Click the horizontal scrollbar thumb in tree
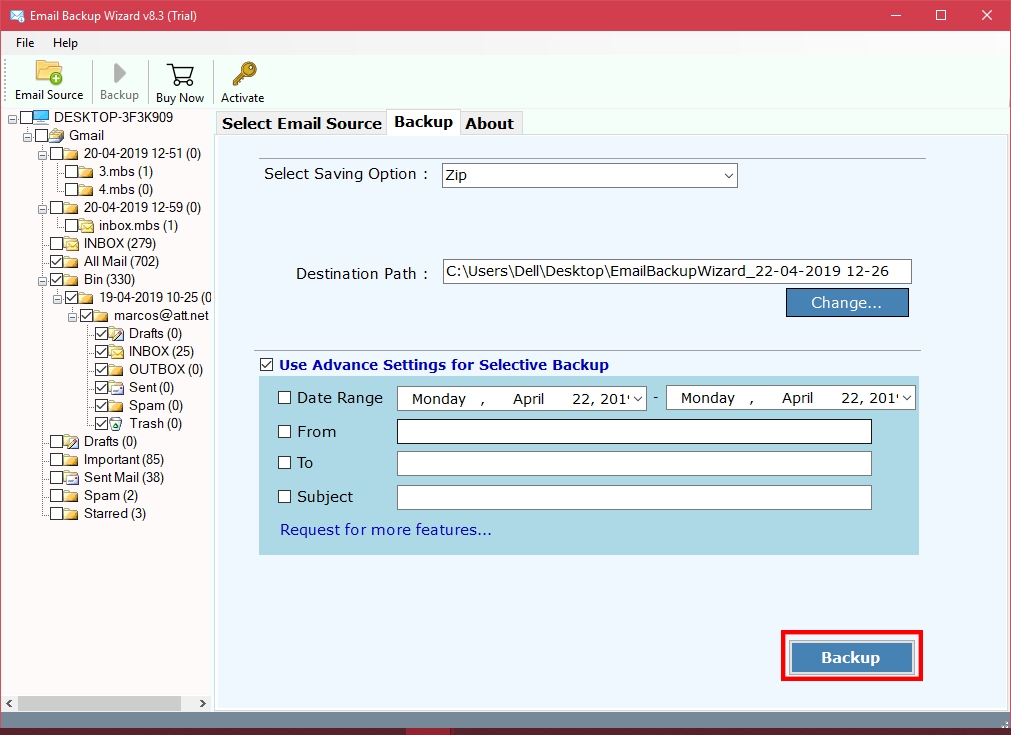Image resolution: width=1011 pixels, height=735 pixels. (99, 703)
